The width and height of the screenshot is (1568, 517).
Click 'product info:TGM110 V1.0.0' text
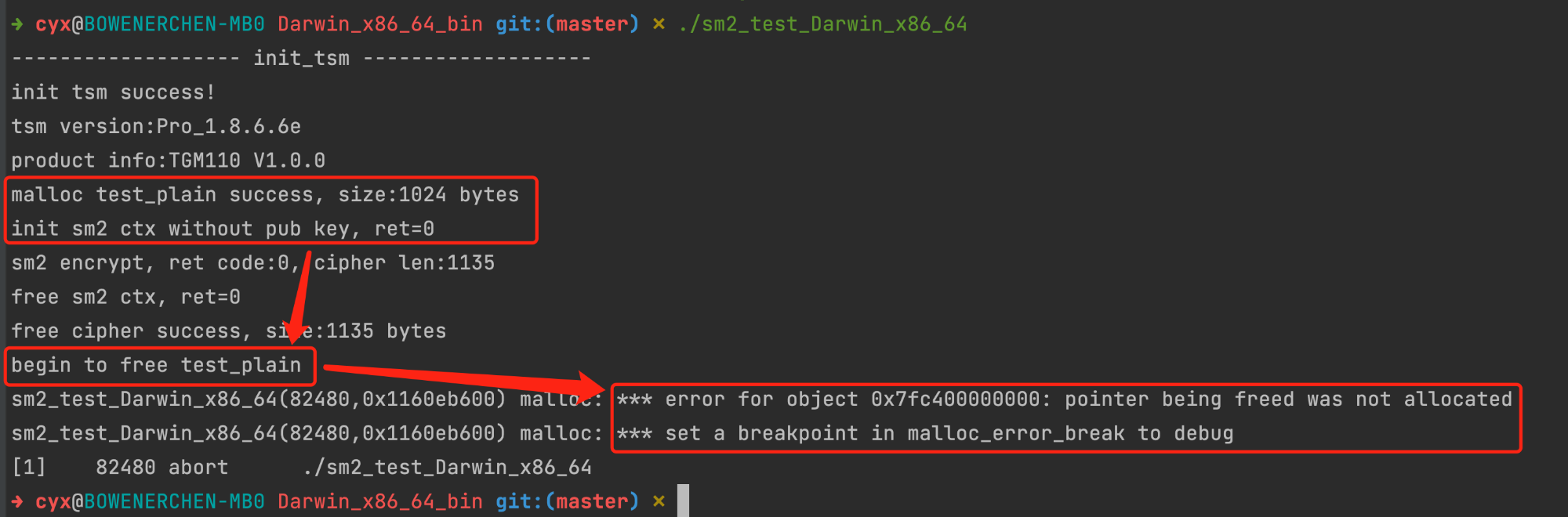[x=168, y=161]
